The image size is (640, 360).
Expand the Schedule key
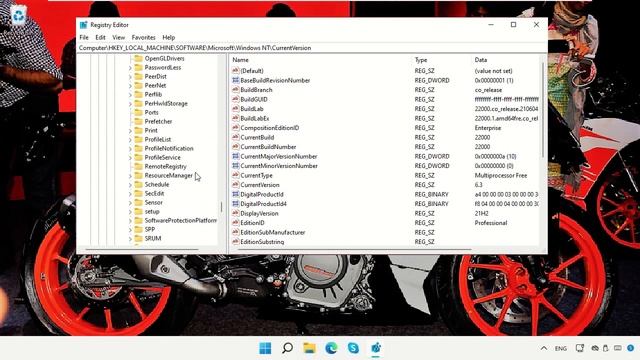[130, 184]
